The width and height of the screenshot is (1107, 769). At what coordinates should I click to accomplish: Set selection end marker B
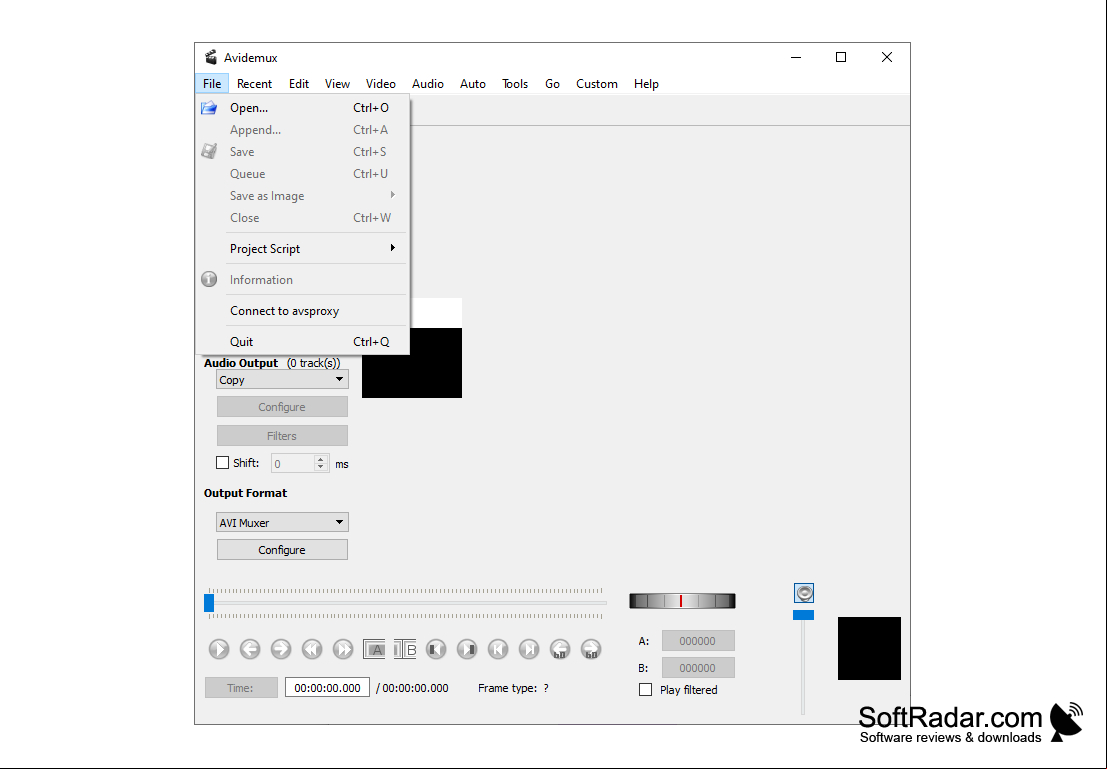point(405,649)
